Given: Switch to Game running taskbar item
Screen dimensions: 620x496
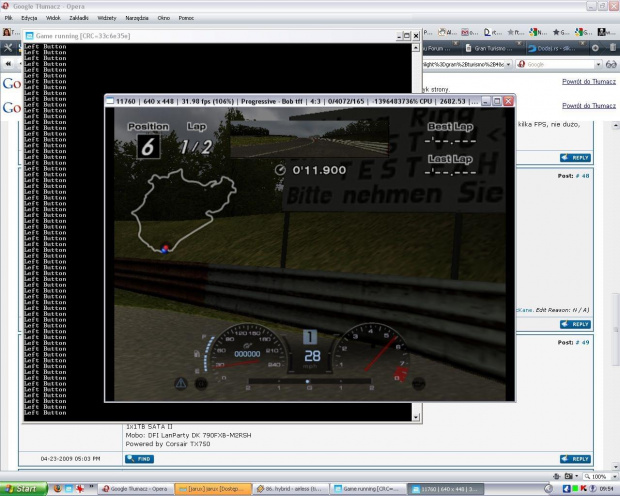Looking at the screenshot, I should point(368,489).
